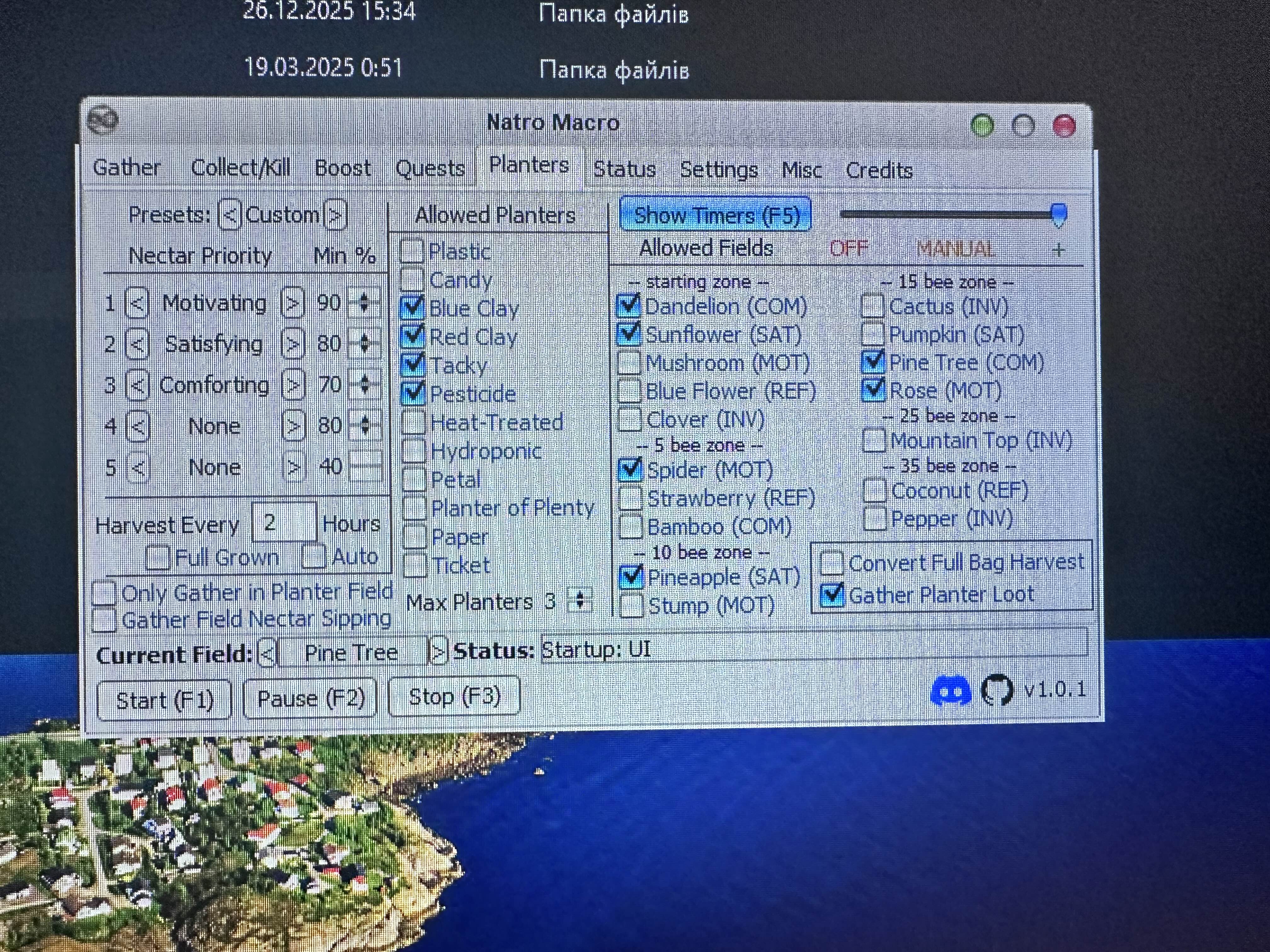Open the Collect/Kill tab
Screen dimensions: 1270x952
pyautogui.click(x=241, y=168)
